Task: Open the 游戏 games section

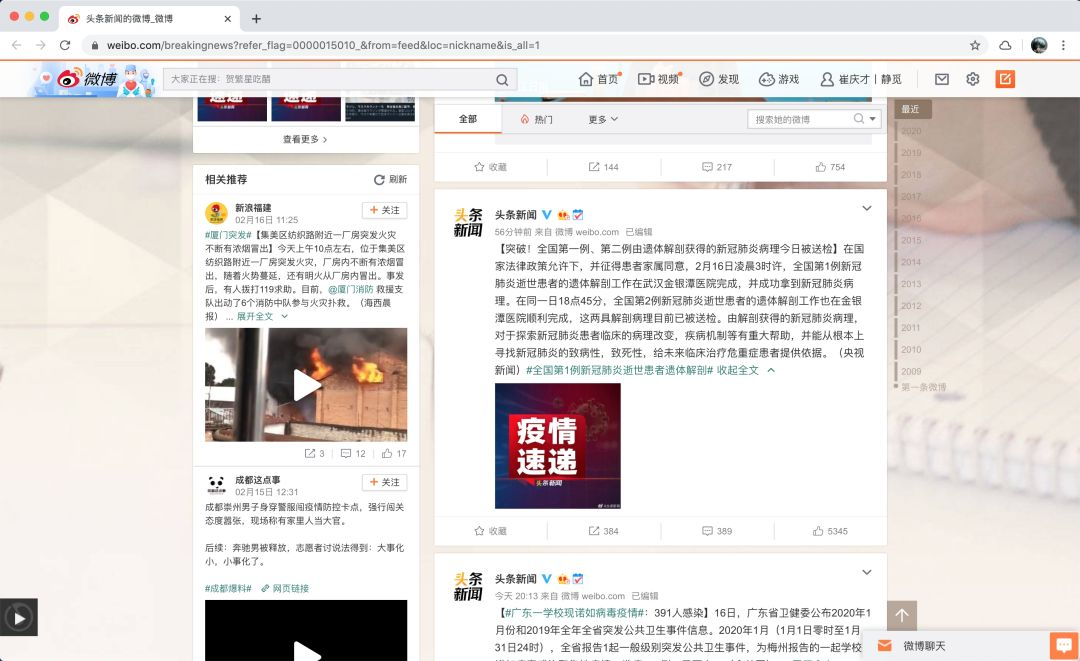Action: pyautogui.click(x=779, y=79)
